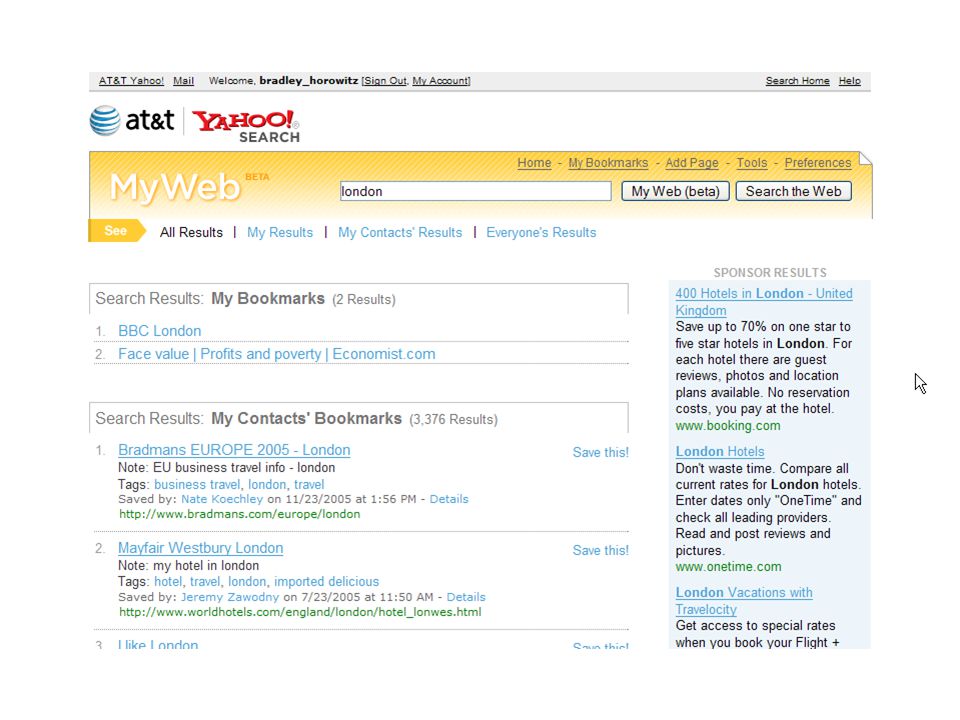960x720 pixels.
Task: Switch to My Results tab
Action: pos(280,233)
